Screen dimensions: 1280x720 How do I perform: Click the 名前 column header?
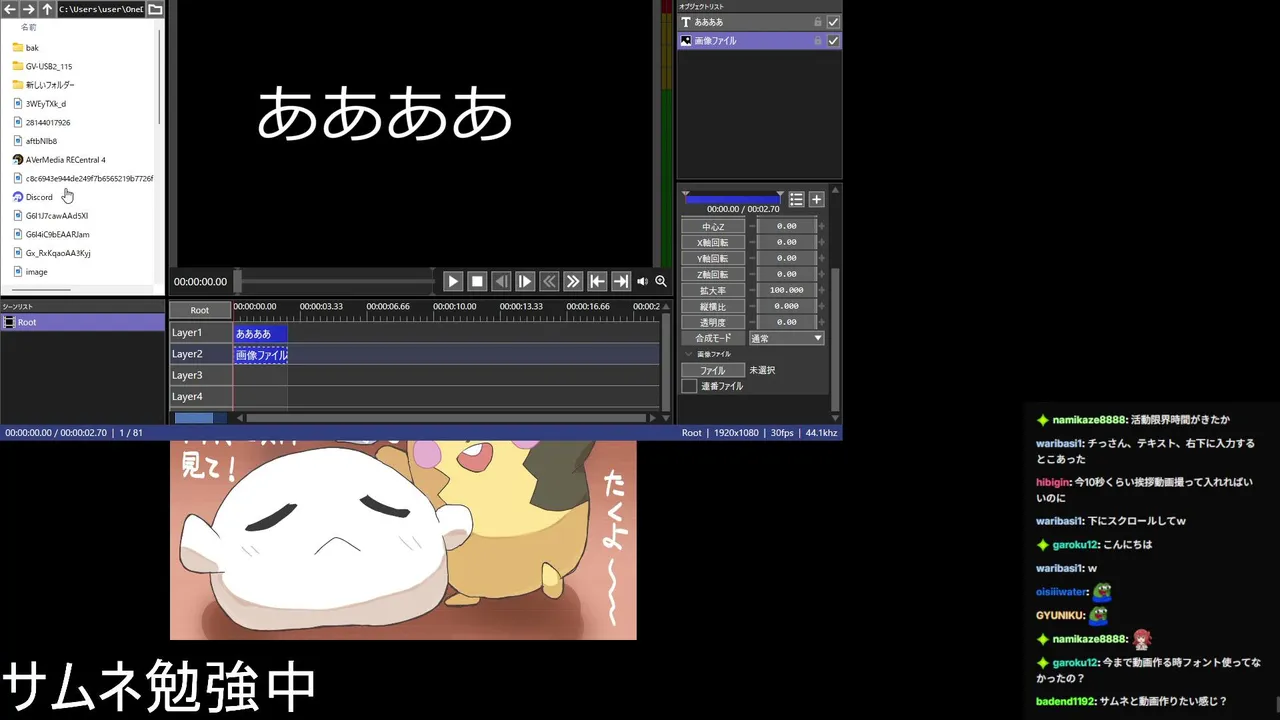(x=29, y=28)
